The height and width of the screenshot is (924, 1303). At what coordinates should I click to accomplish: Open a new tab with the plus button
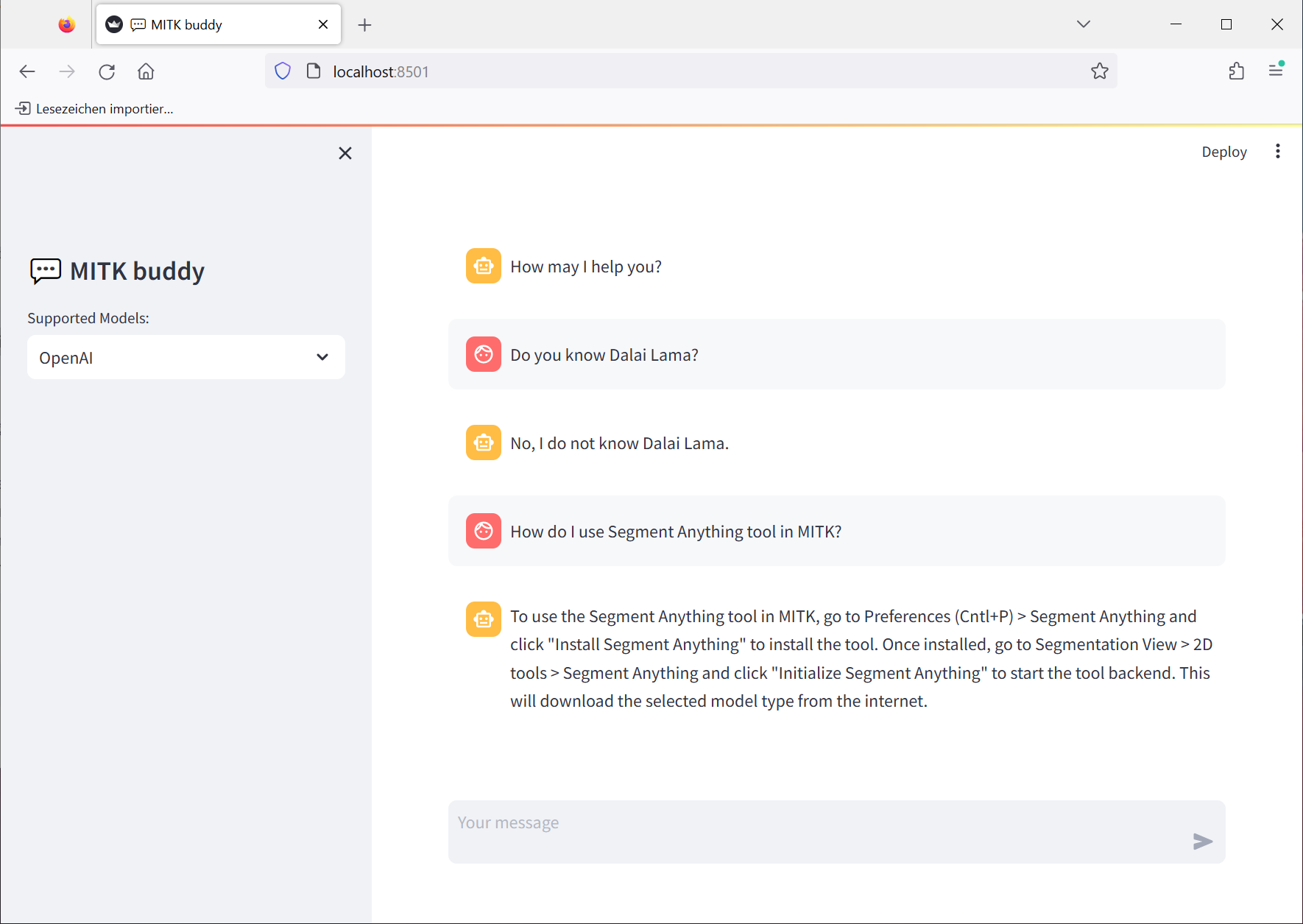point(364,24)
